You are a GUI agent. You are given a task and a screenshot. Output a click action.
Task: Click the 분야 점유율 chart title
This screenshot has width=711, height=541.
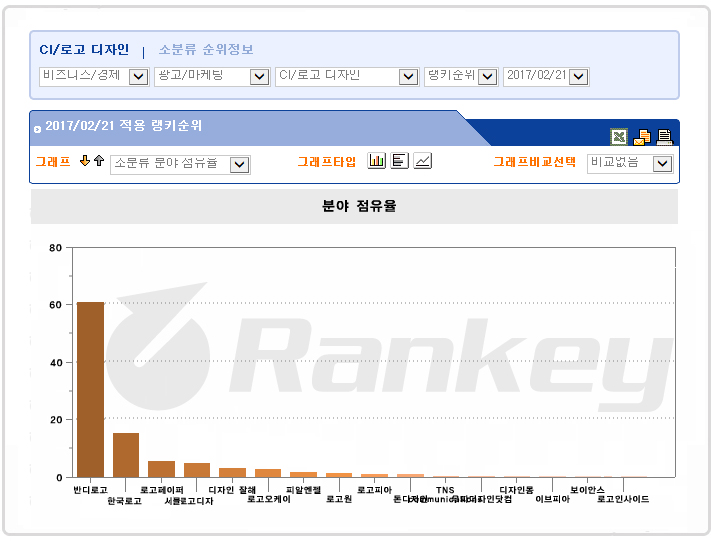click(x=359, y=206)
